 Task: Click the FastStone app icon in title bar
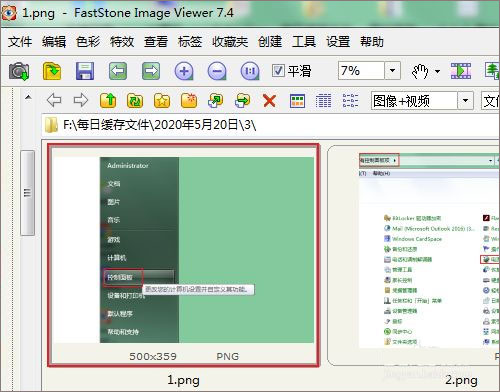pyautogui.click(x=9, y=13)
